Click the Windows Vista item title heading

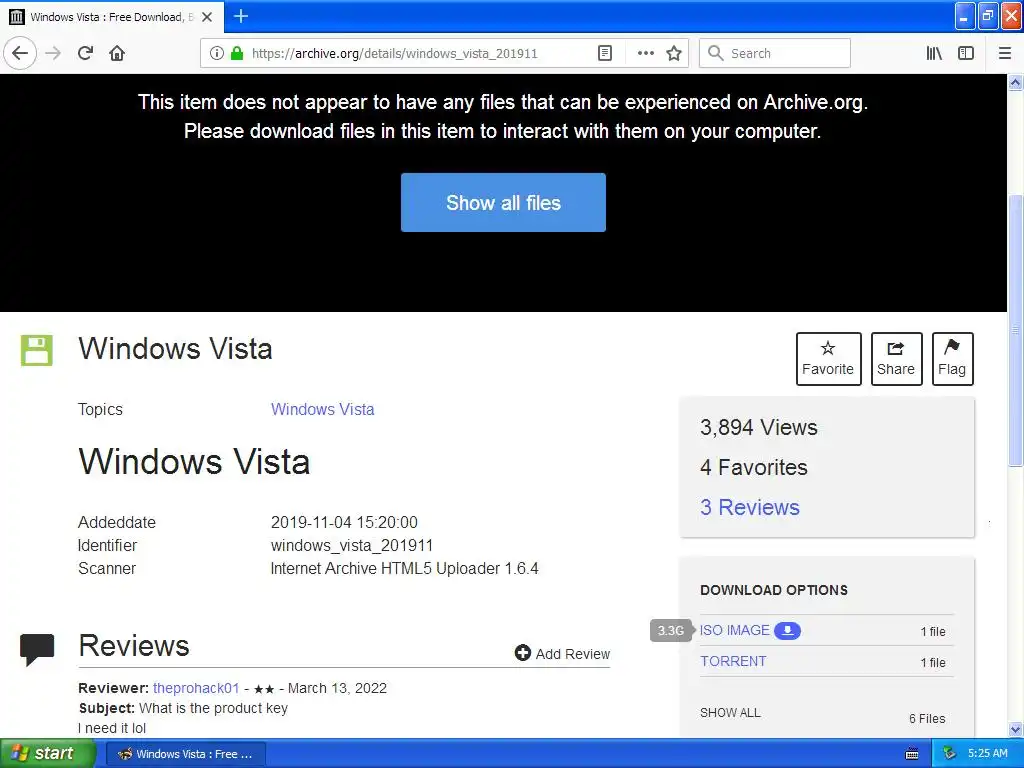(175, 349)
